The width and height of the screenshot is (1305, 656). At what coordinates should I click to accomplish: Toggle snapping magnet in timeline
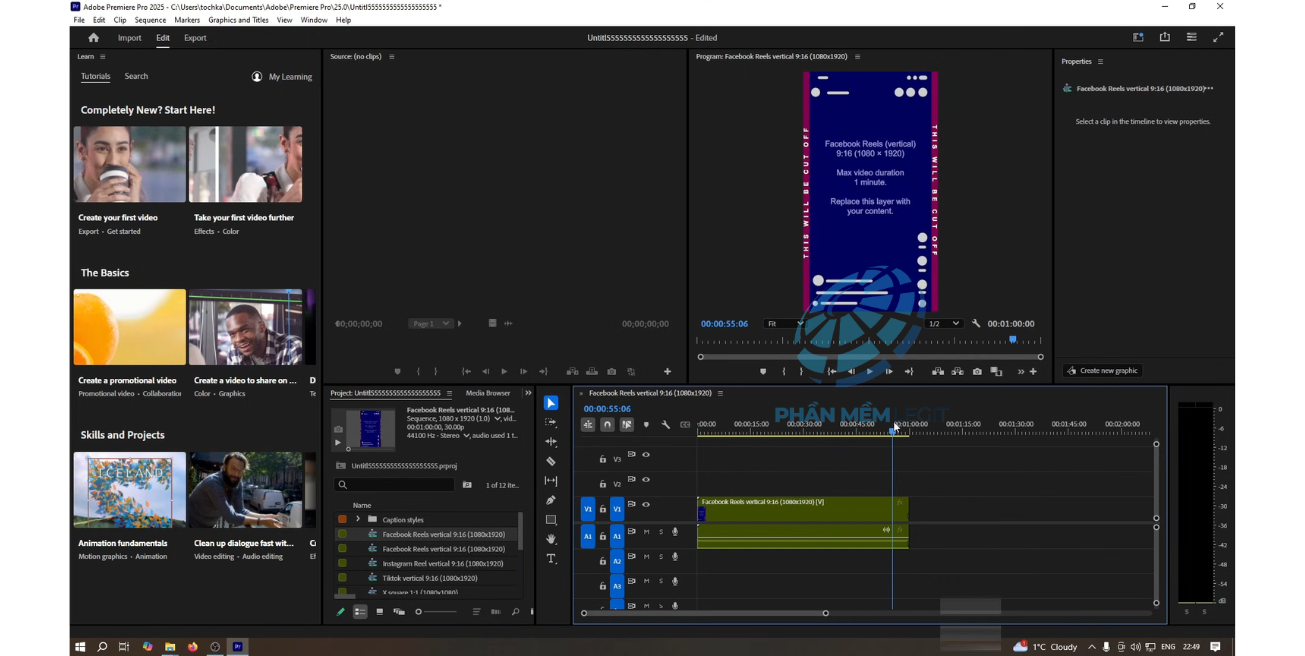pos(607,425)
